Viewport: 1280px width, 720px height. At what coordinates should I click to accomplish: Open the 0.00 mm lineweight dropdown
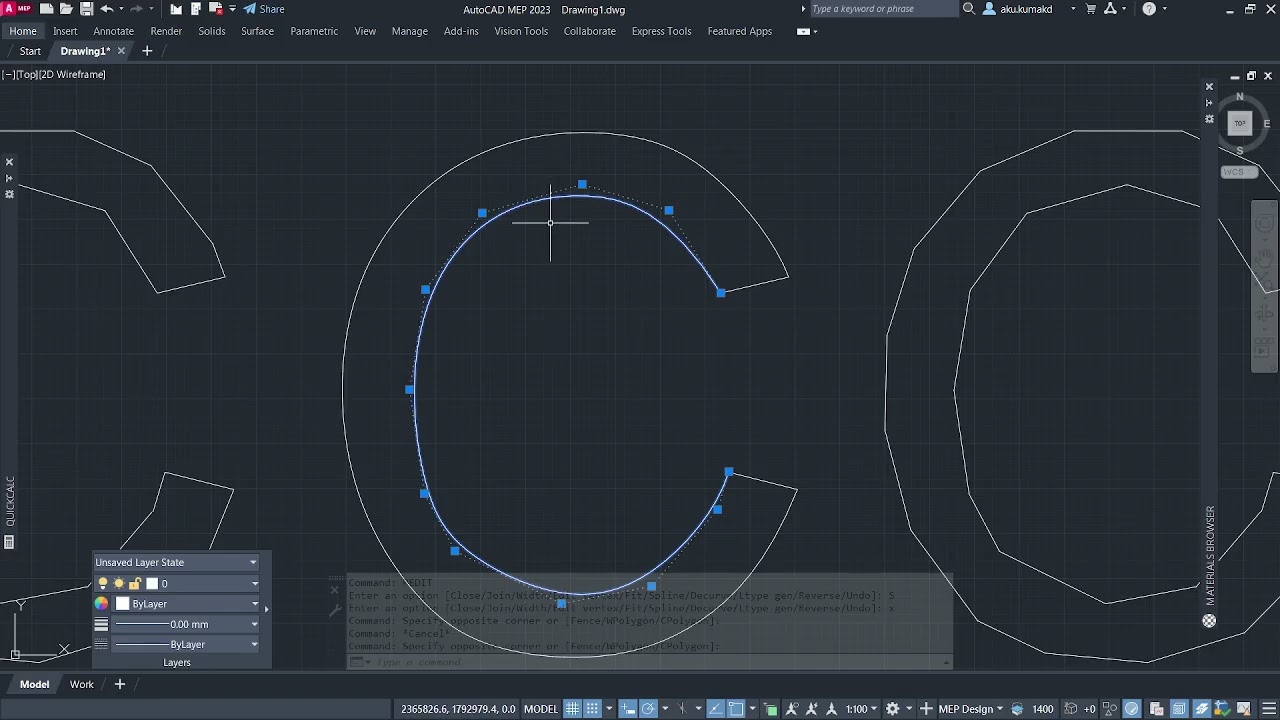[x=187, y=624]
